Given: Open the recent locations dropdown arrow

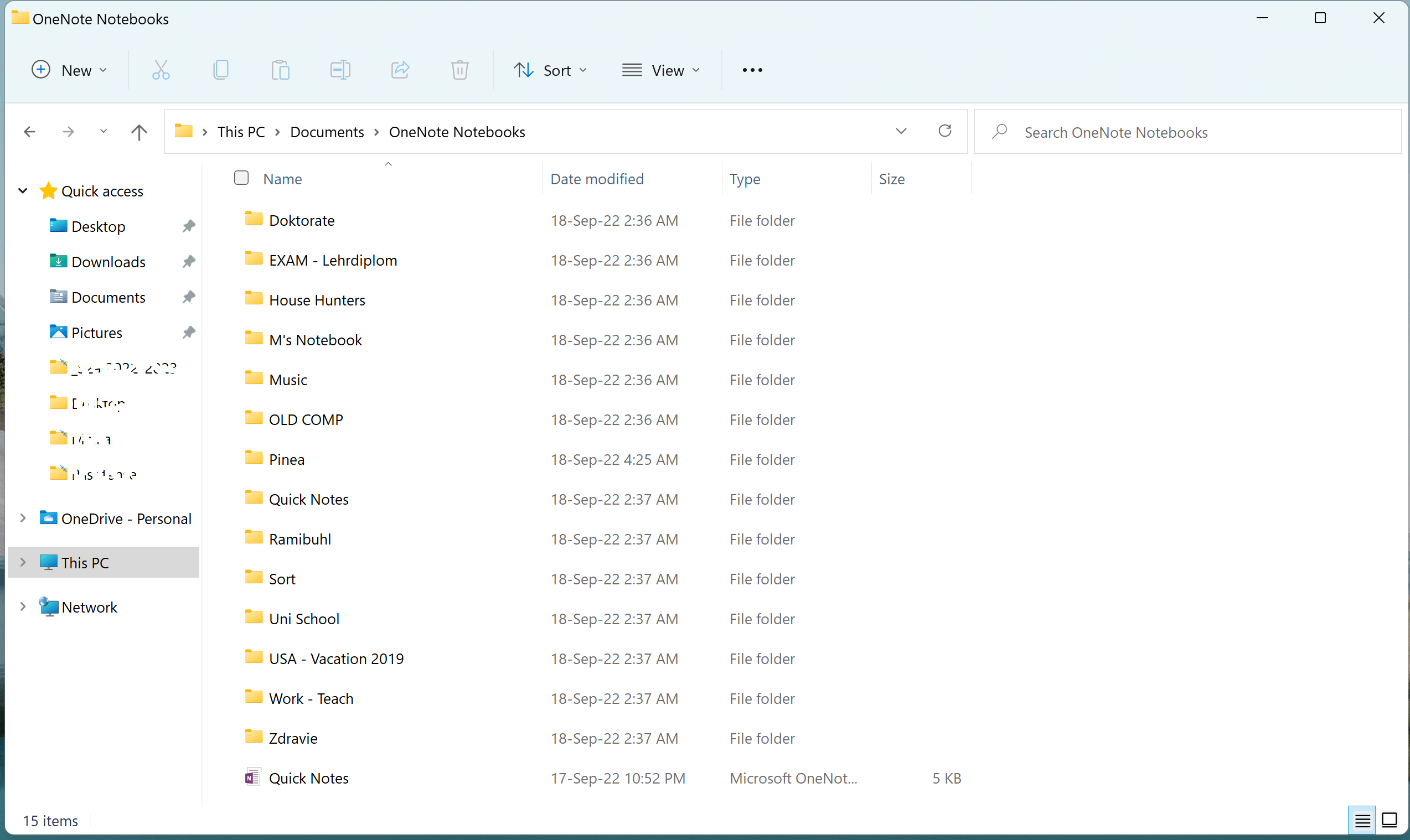Looking at the screenshot, I should click(103, 132).
